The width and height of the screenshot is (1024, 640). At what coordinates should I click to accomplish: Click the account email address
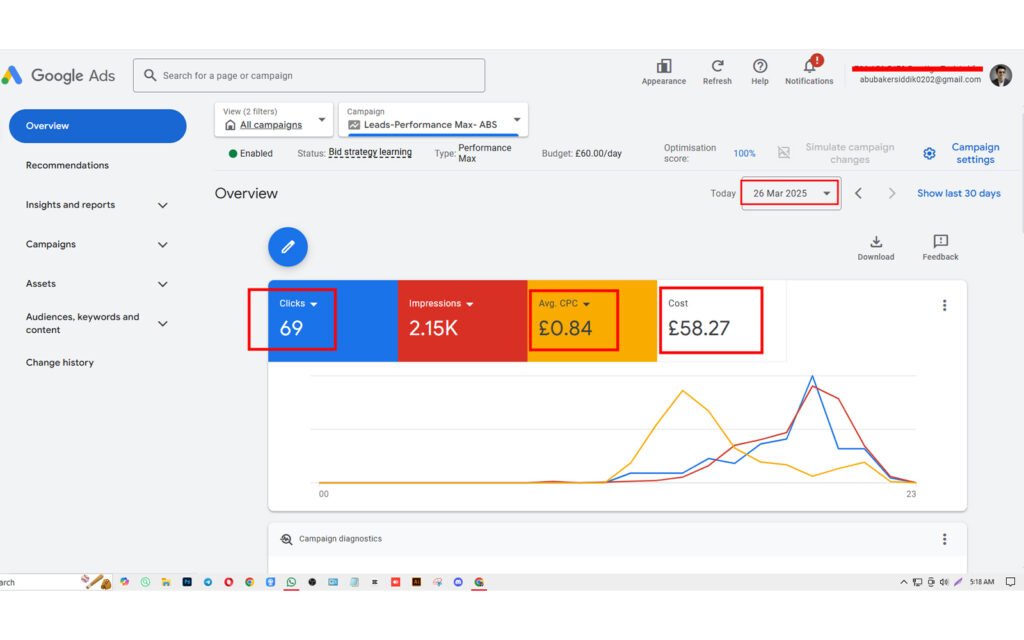(x=920, y=80)
